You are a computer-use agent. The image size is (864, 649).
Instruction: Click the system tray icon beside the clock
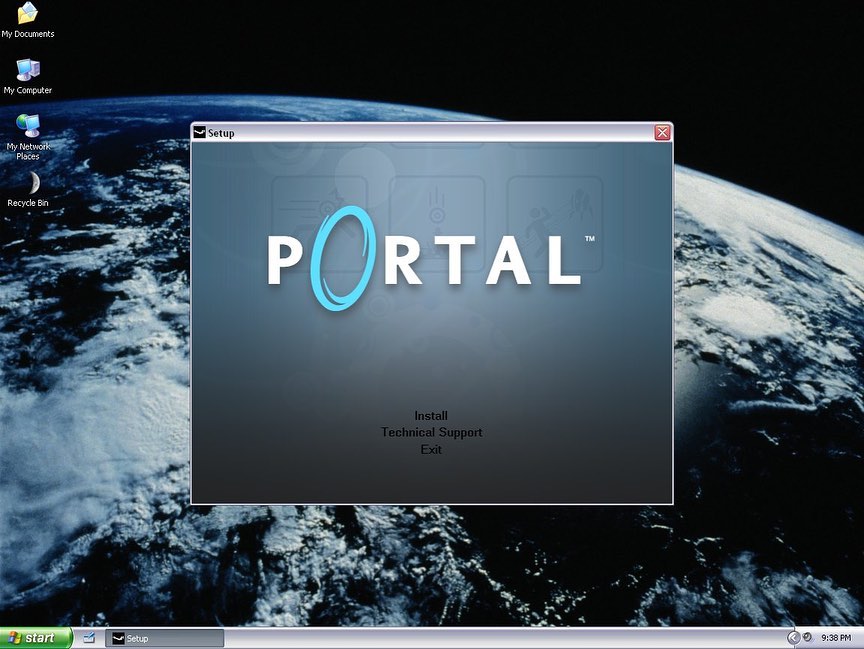pyautogui.click(x=807, y=637)
